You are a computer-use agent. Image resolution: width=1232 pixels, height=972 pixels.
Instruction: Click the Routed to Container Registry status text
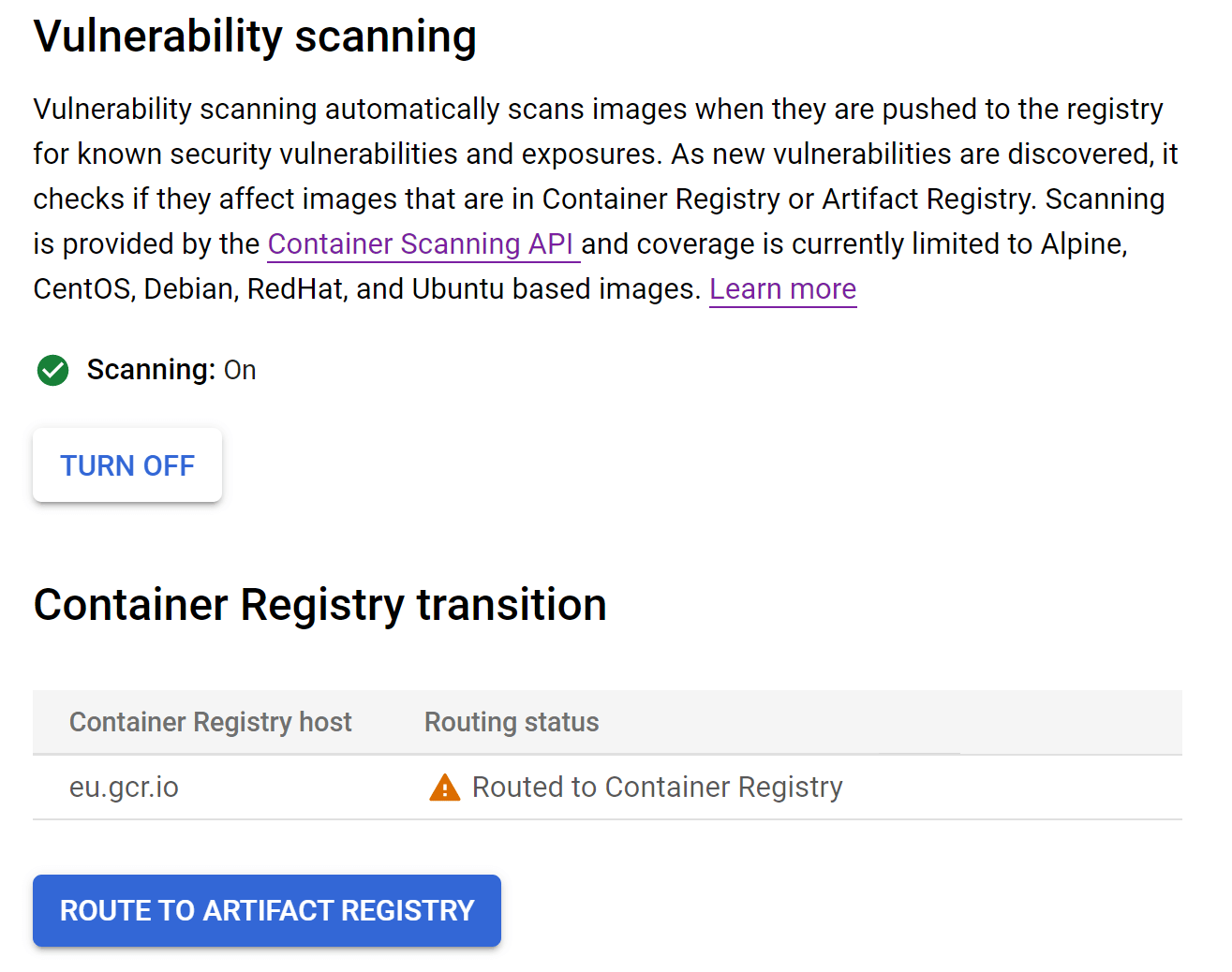coord(657,788)
